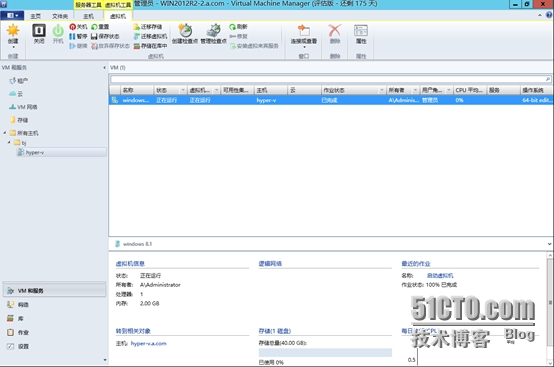Open filter dropdown on 状态 column
The height and width of the screenshot is (367, 554).
pyautogui.click(x=183, y=90)
